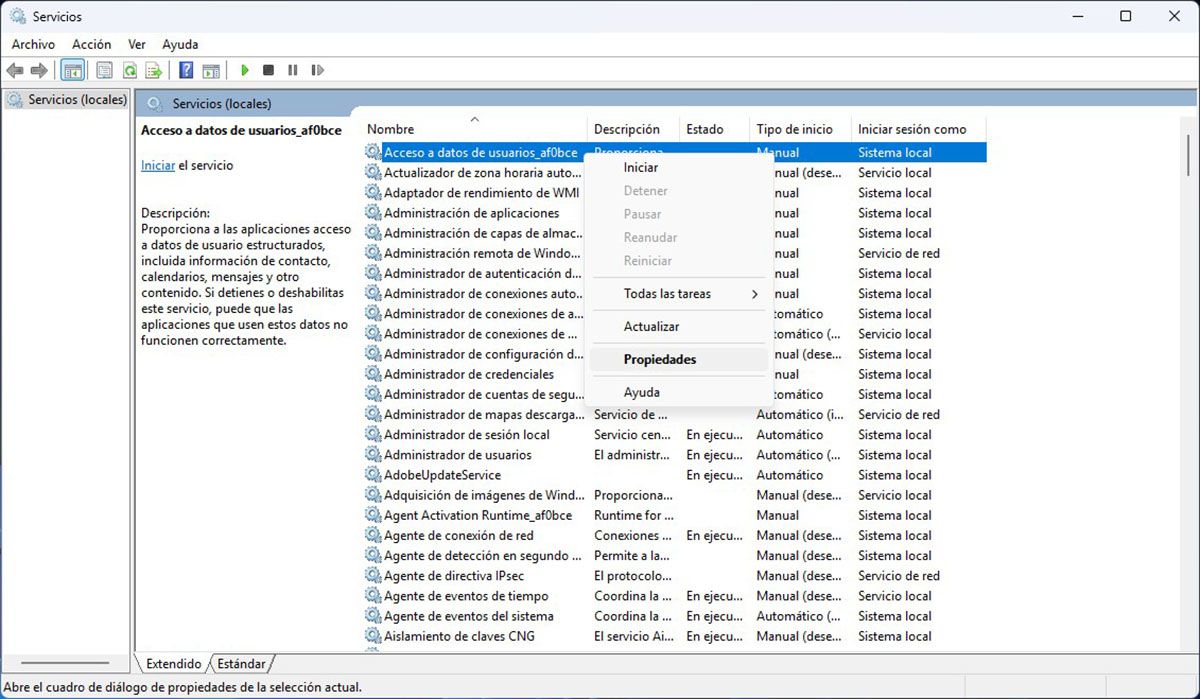
Task: Click the 'Runtime for ...' description cell
Action: (634, 515)
